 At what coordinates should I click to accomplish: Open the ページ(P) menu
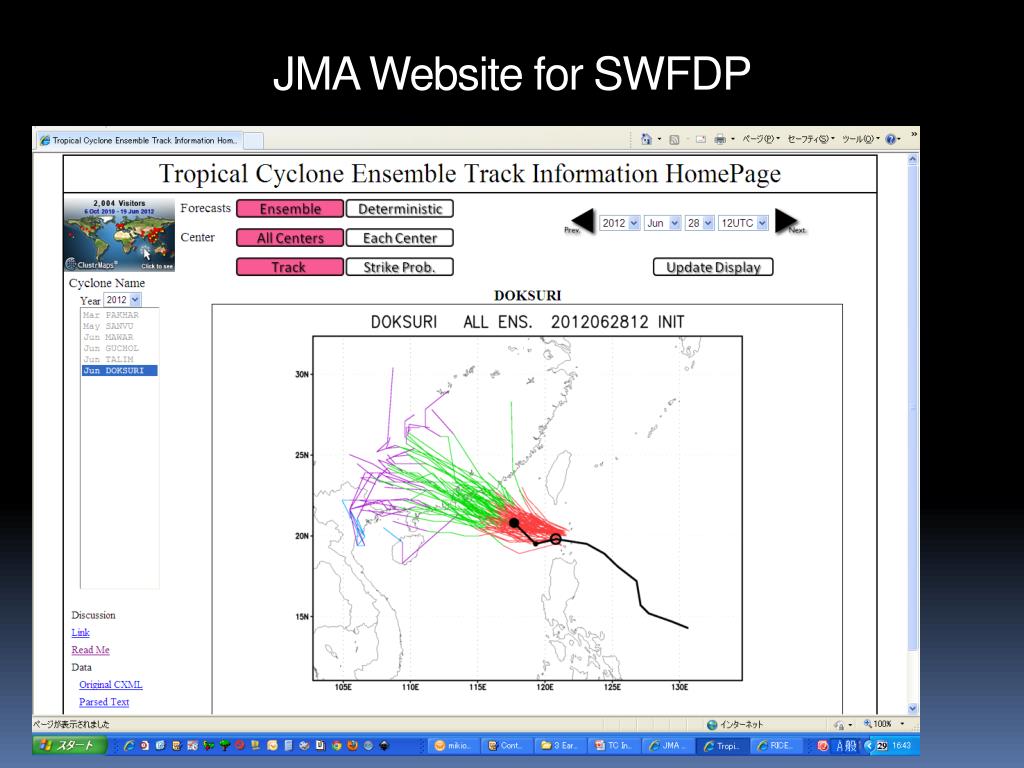tap(761, 139)
